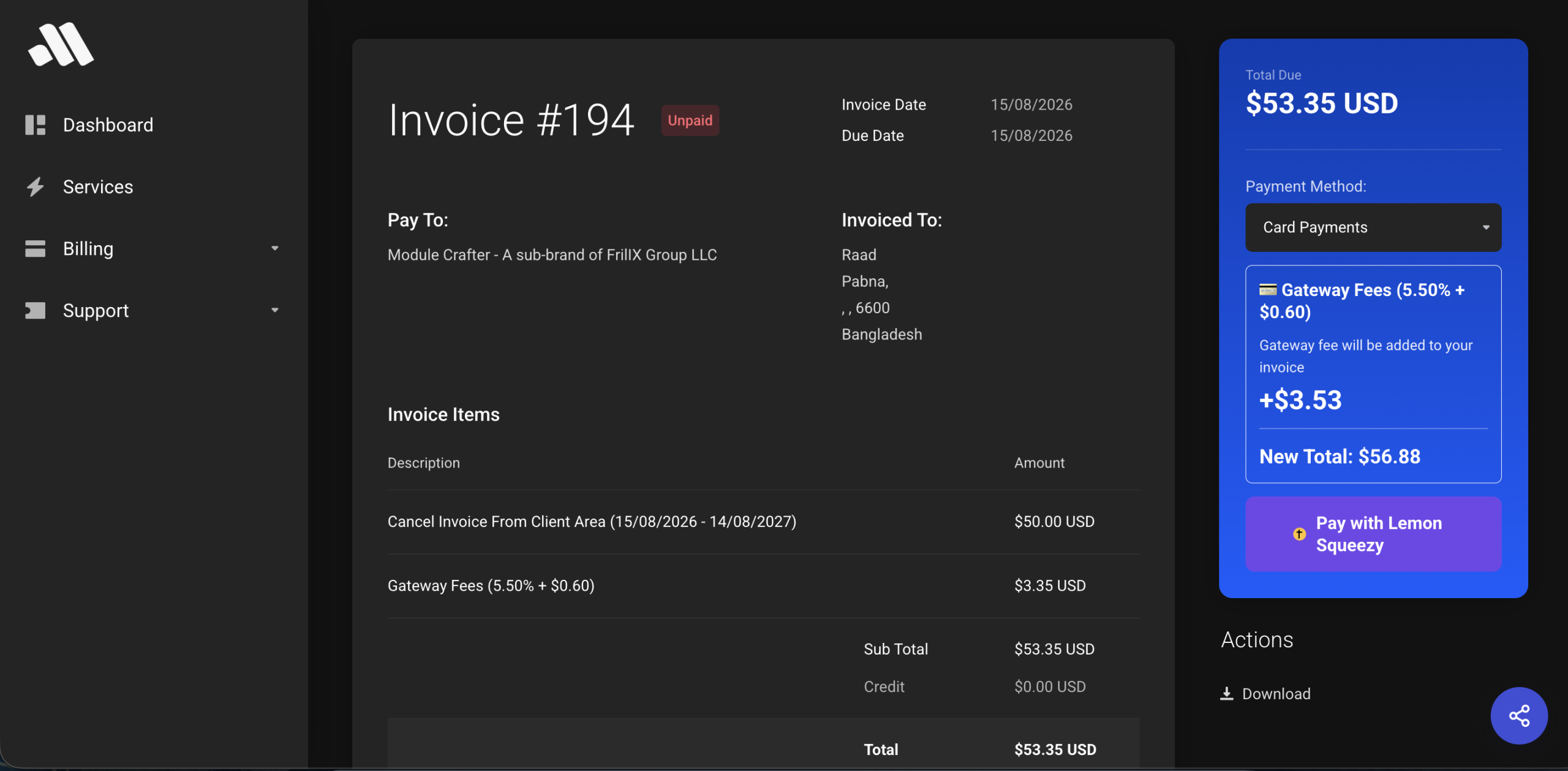Click Cancel Invoice From Client Area item
This screenshot has height=771, width=1568.
[592, 522]
